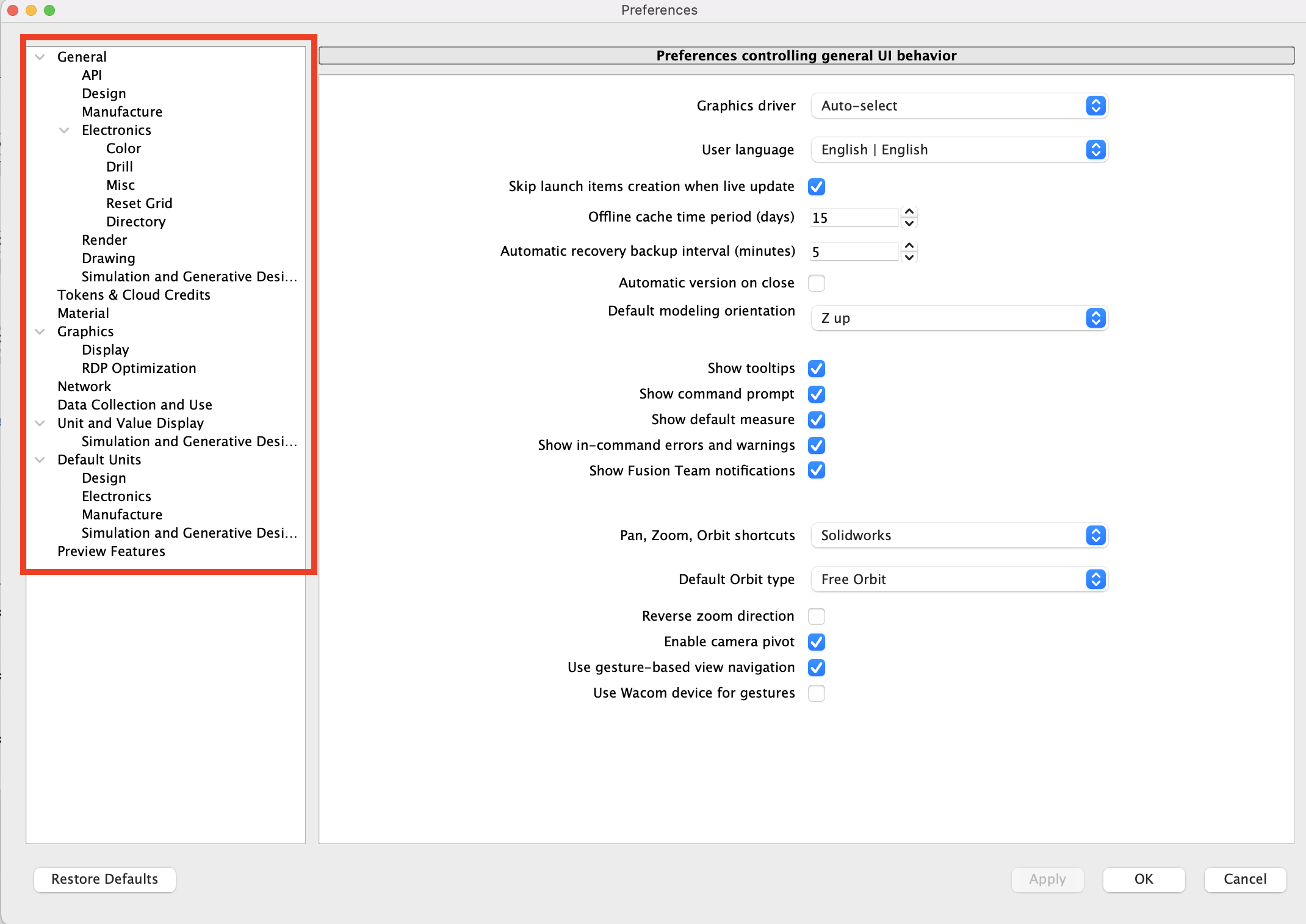This screenshot has height=924, width=1306.
Task: Collapse the Graphics tree section
Action: [40, 331]
